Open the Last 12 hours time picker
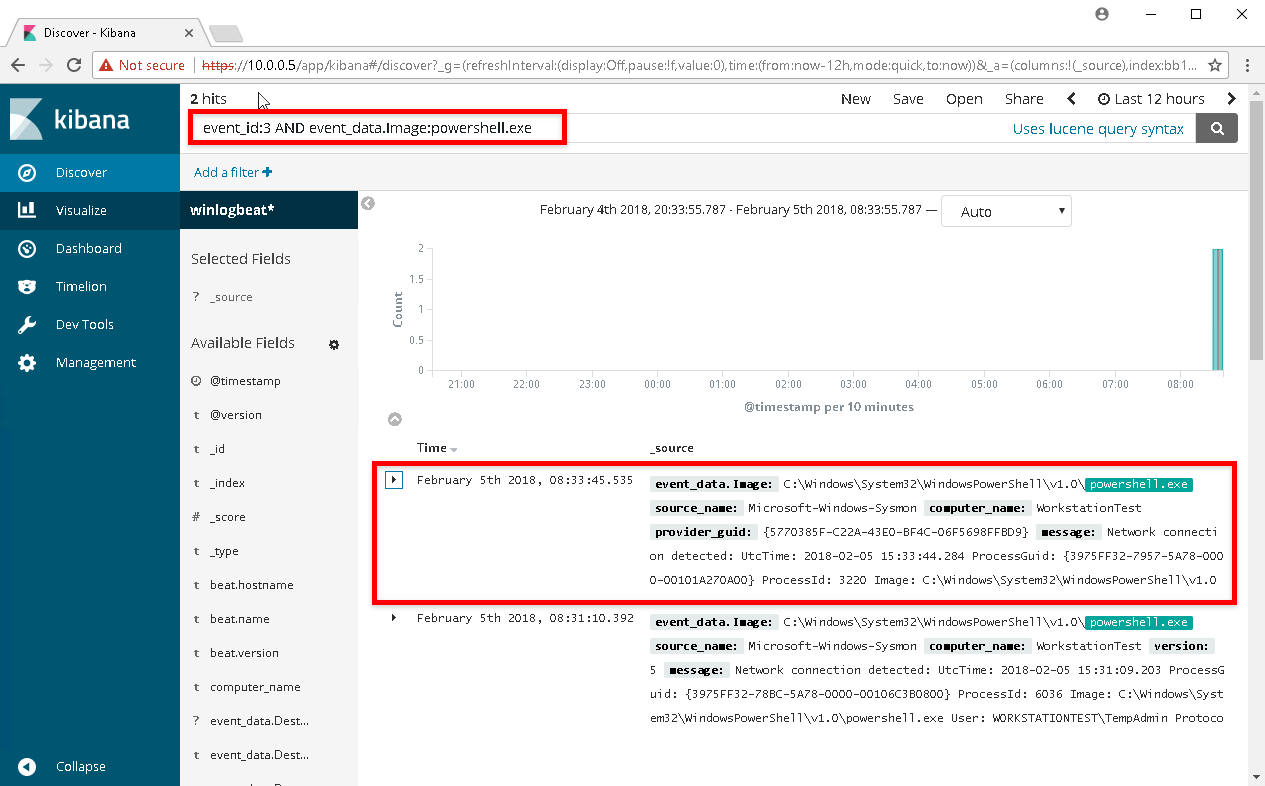The width and height of the screenshot is (1265, 786). (x=1151, y=99)
